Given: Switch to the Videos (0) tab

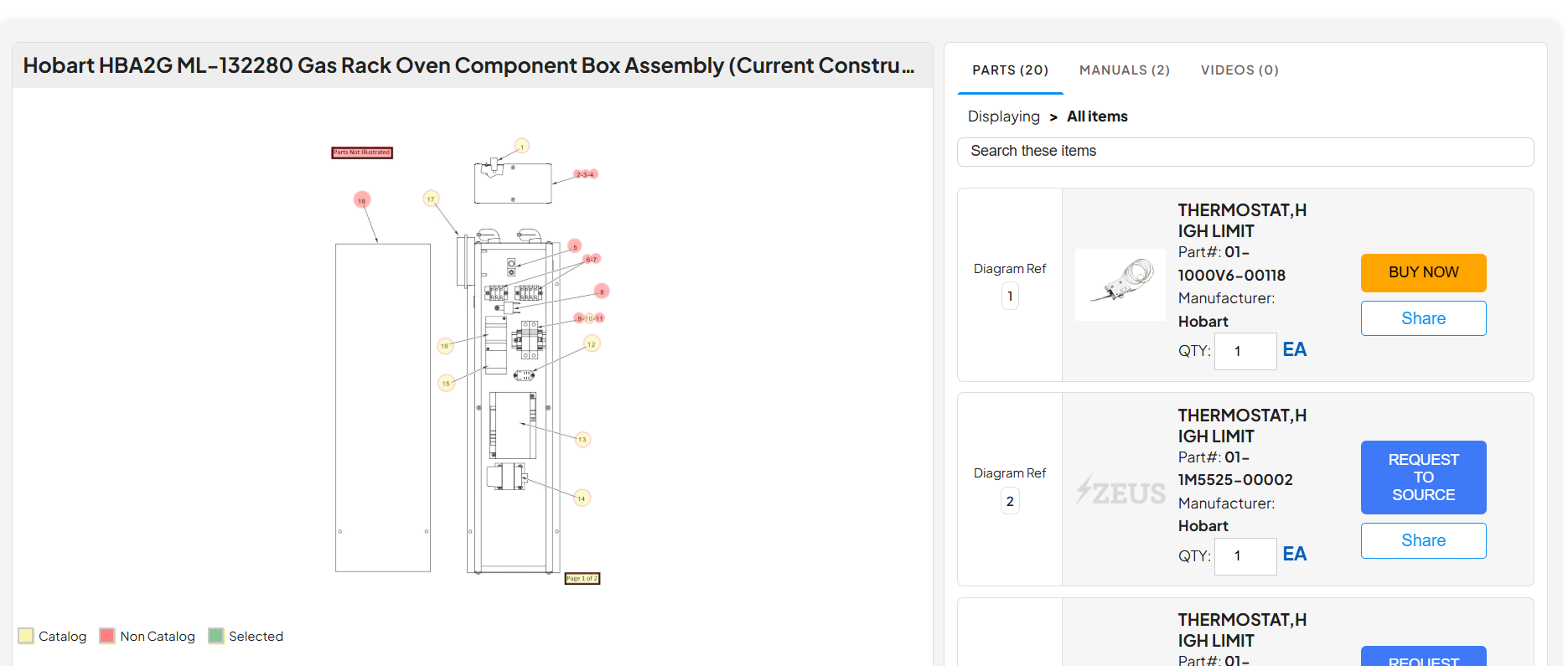Looking at the screenshot, I should [1239, 70].
